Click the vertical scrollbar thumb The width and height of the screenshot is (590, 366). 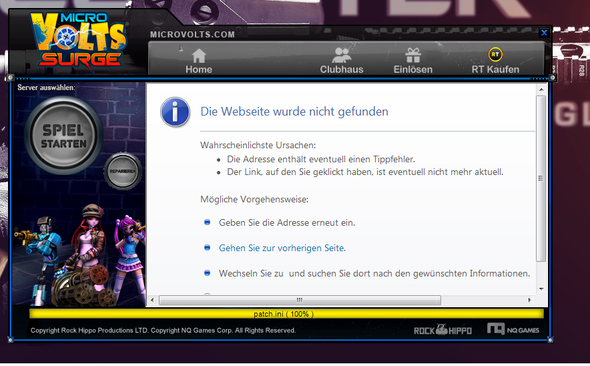[x=541, y=178]
